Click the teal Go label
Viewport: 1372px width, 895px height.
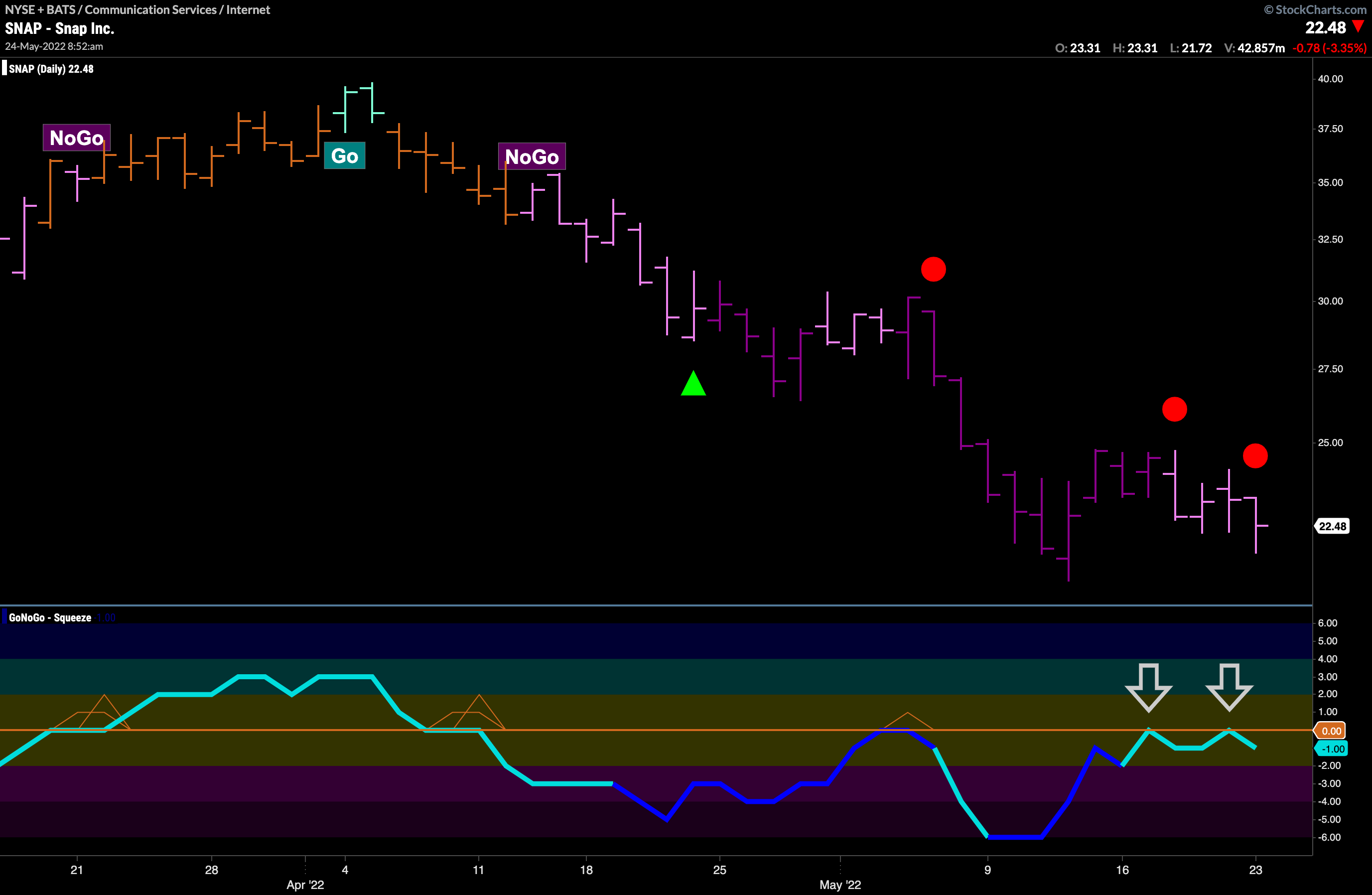click(x=345, y=155)
